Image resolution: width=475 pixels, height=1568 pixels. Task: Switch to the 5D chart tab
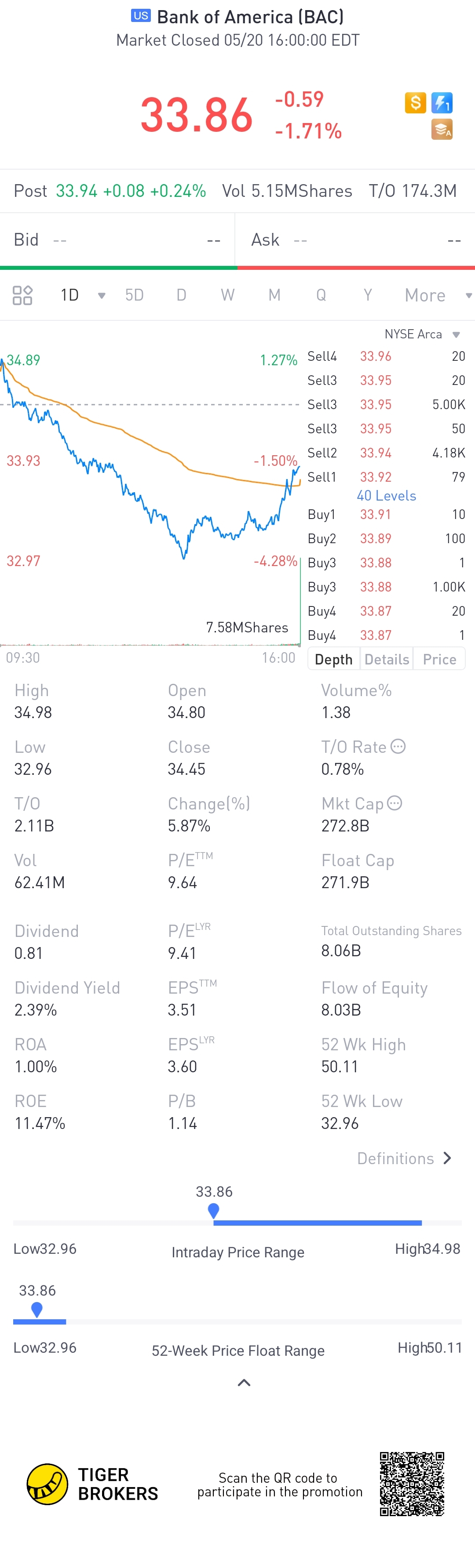(x=134, y=295)
